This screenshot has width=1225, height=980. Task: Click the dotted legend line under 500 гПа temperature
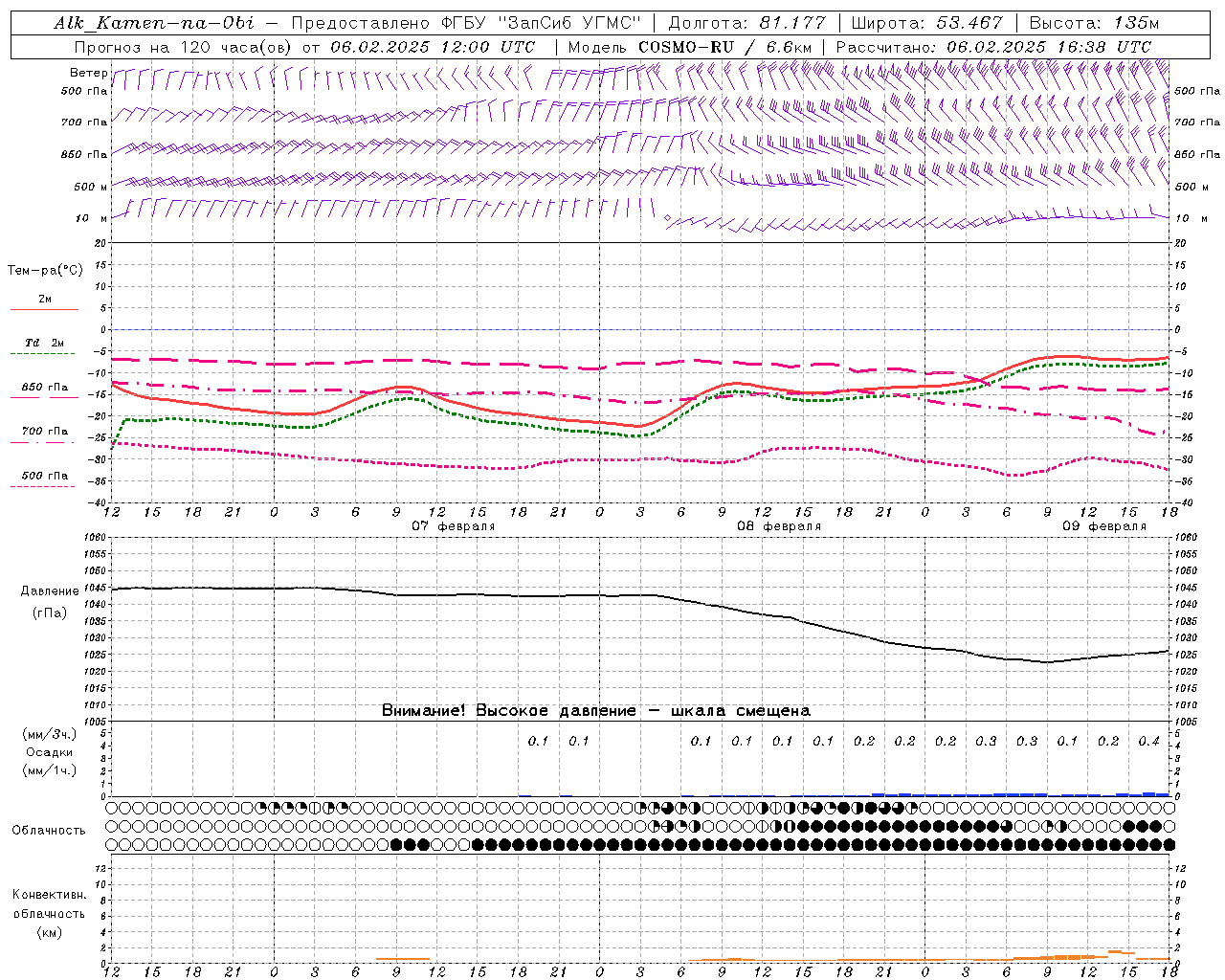click(x=43, y=487)
